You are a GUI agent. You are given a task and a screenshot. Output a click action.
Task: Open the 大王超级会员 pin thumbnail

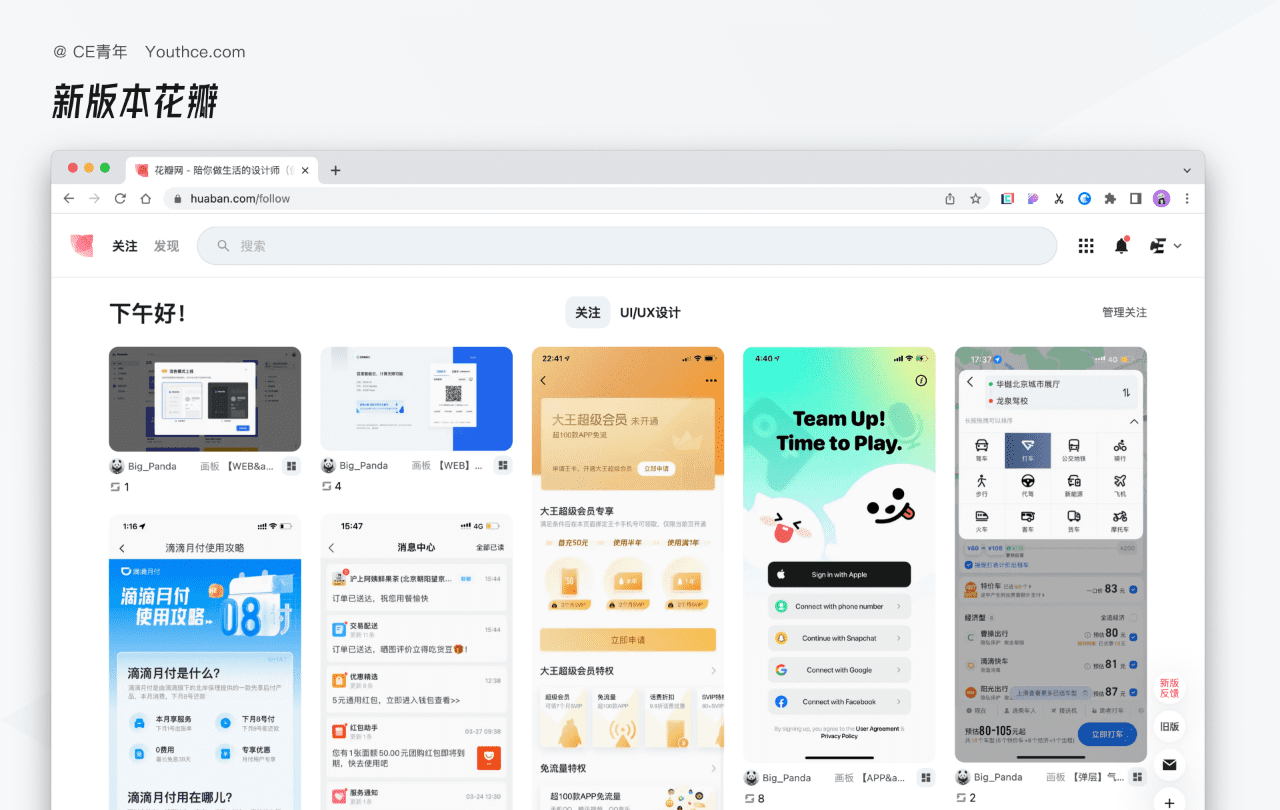click(x=628, y=578)
